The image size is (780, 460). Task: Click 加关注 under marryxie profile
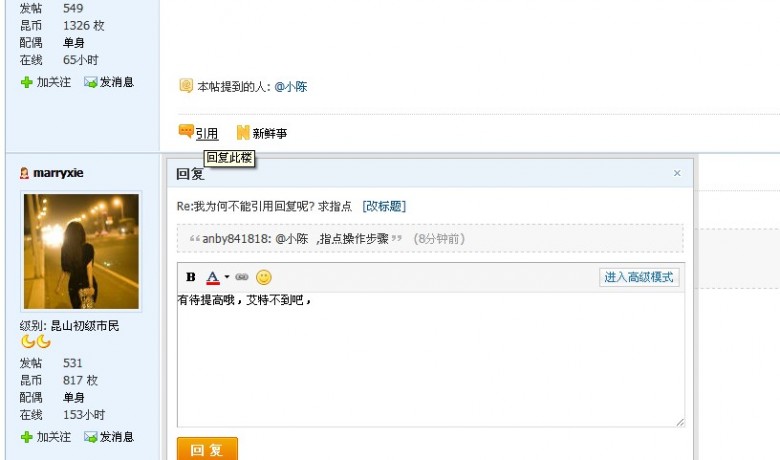click(x=46, y=437)
